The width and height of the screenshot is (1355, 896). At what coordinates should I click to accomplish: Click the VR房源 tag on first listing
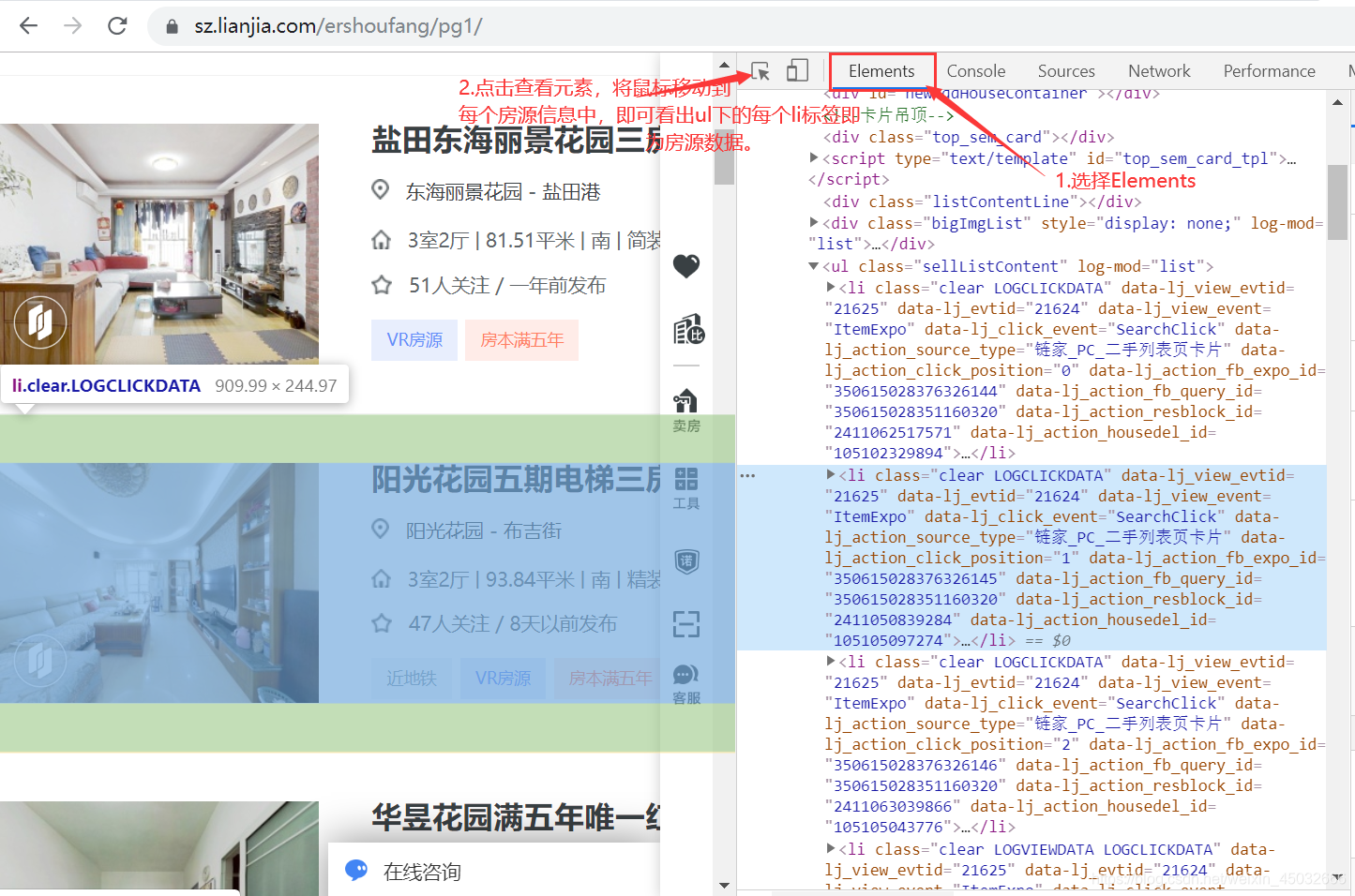(x=414, y=340)
